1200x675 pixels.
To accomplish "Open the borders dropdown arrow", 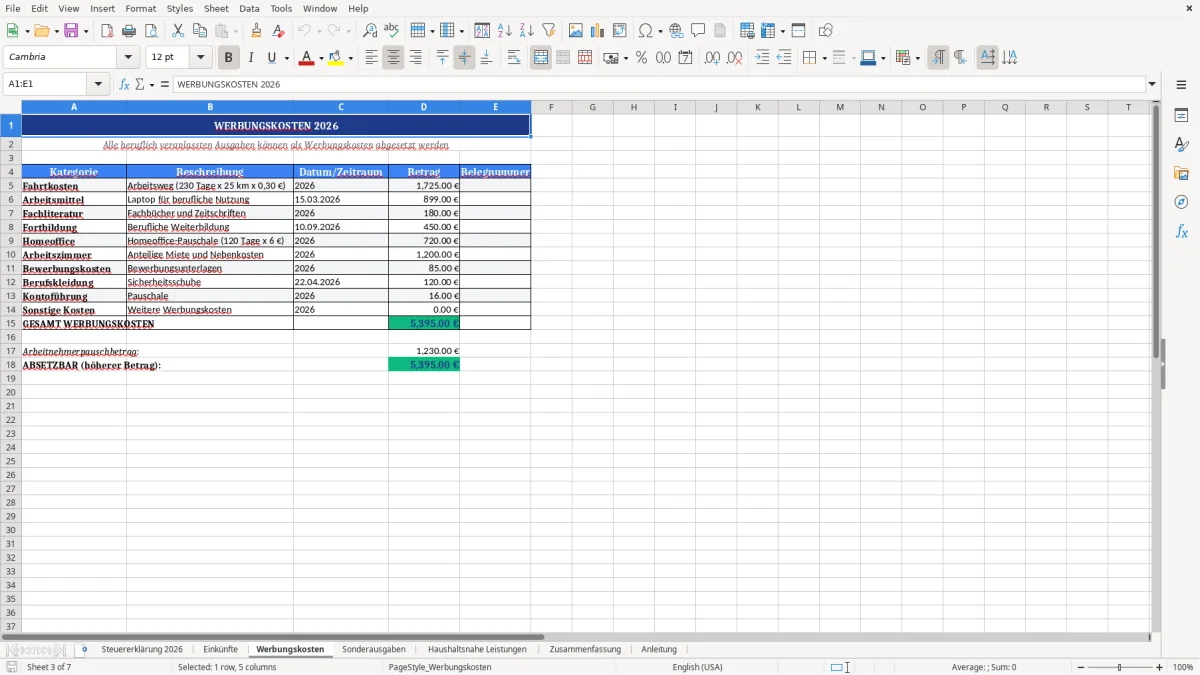I will tap(823, 57).
